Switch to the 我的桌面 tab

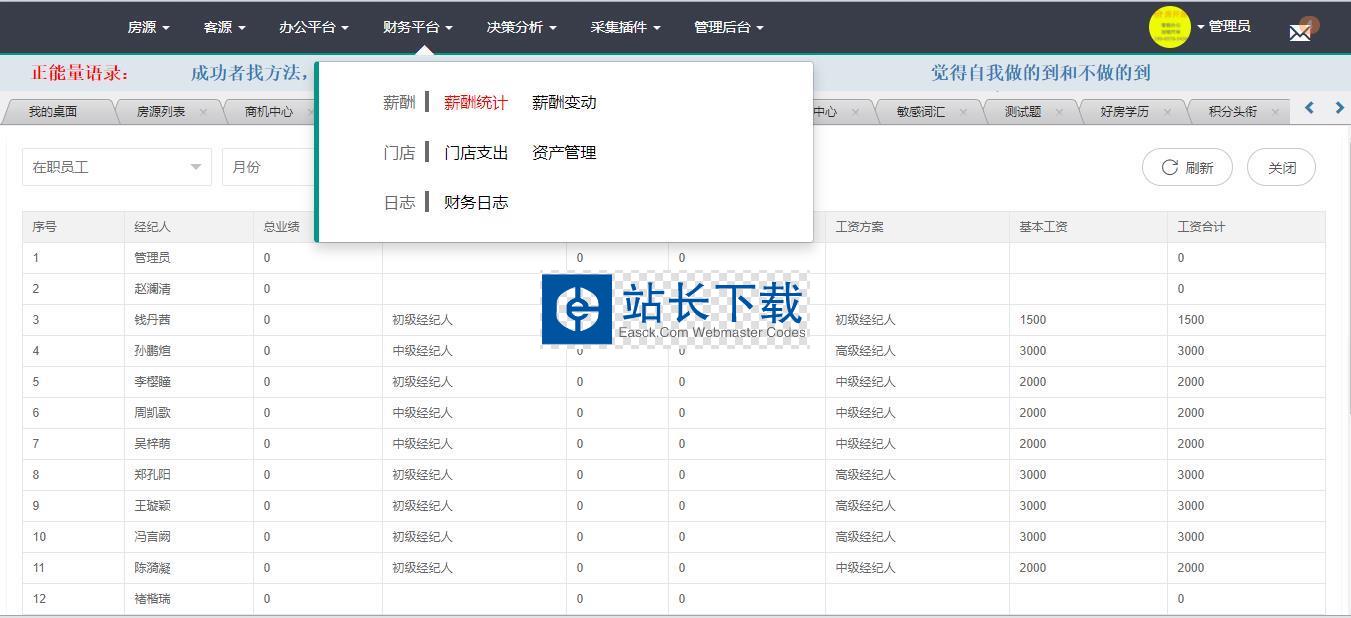(x=53, y=112)
